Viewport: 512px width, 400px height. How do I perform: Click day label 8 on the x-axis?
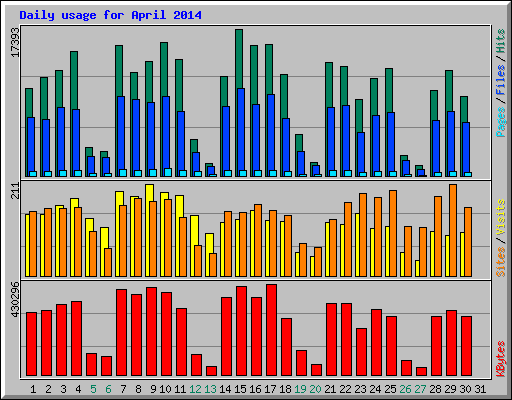[138, 389]
